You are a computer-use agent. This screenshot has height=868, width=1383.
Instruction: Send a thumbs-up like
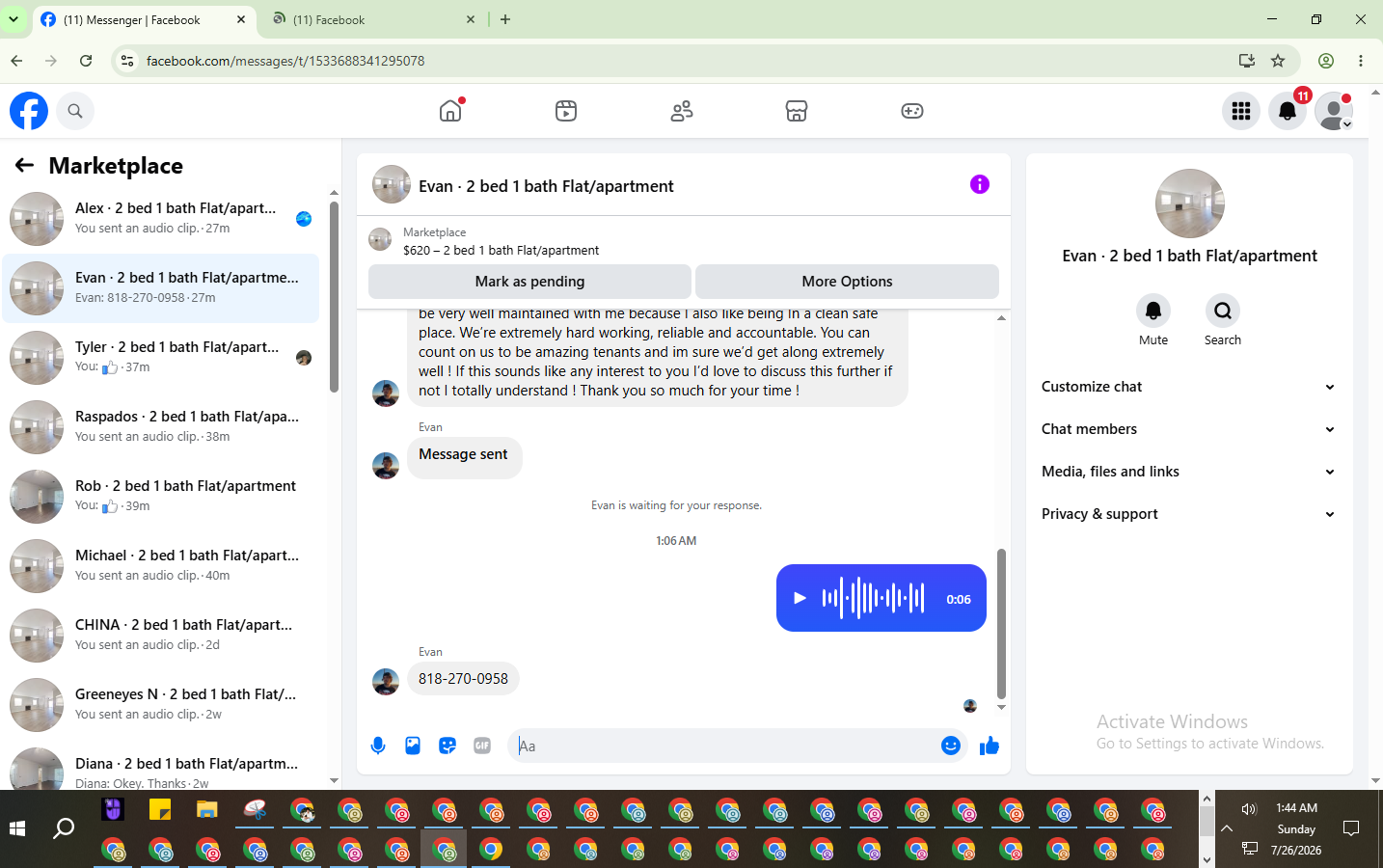pyautogui.click(x=990, y=746)
